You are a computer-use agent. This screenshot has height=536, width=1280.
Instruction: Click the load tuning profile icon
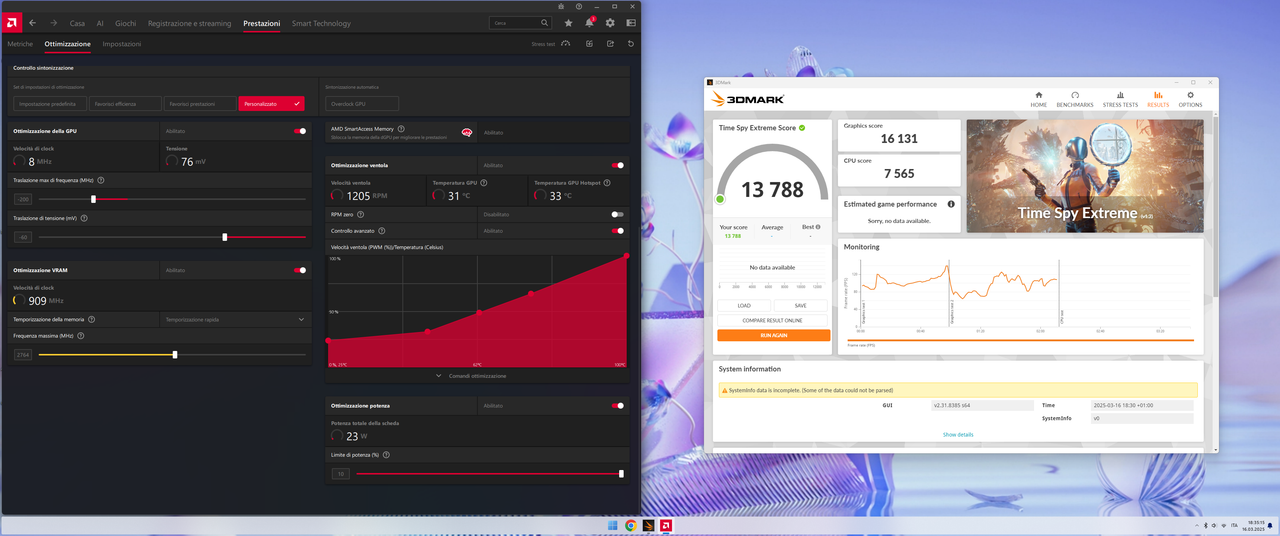click(x=590, y=44)
